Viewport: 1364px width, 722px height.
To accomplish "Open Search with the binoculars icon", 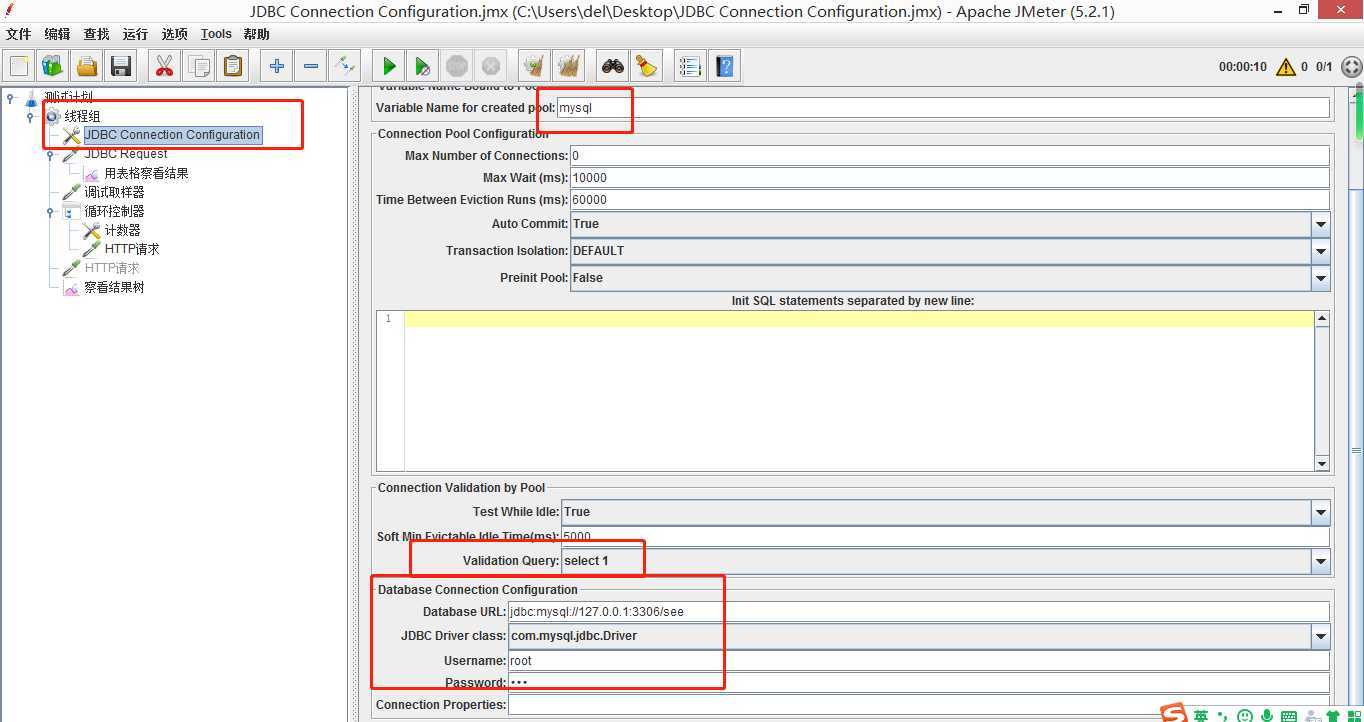I will click(613, 66).
